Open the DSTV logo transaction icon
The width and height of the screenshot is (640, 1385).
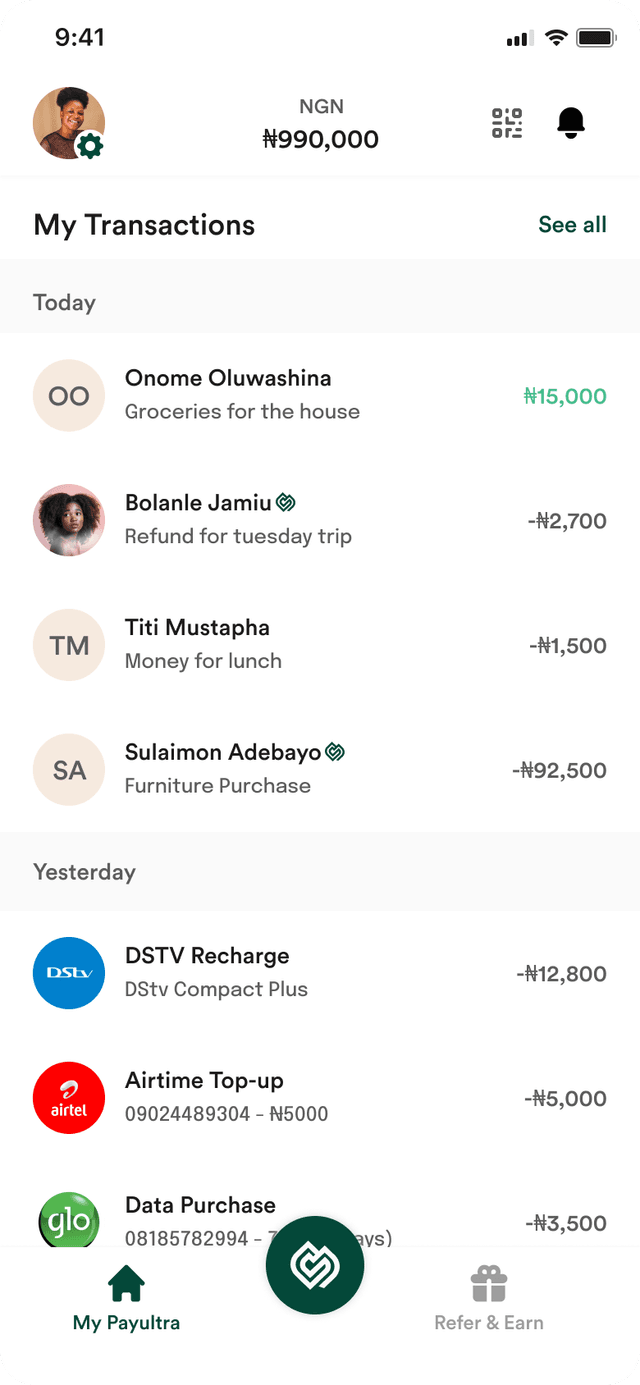(x=69, y=973)
